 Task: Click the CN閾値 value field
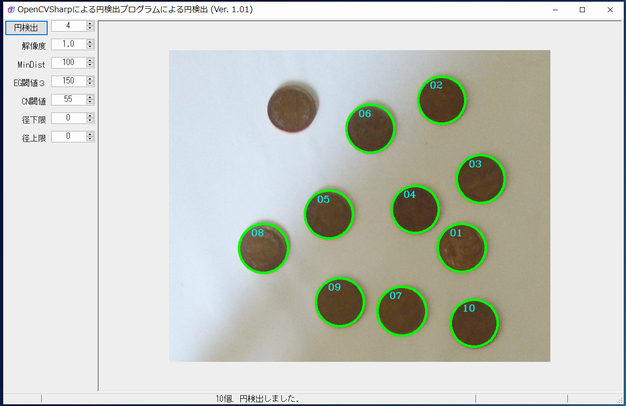click(68, 99)
